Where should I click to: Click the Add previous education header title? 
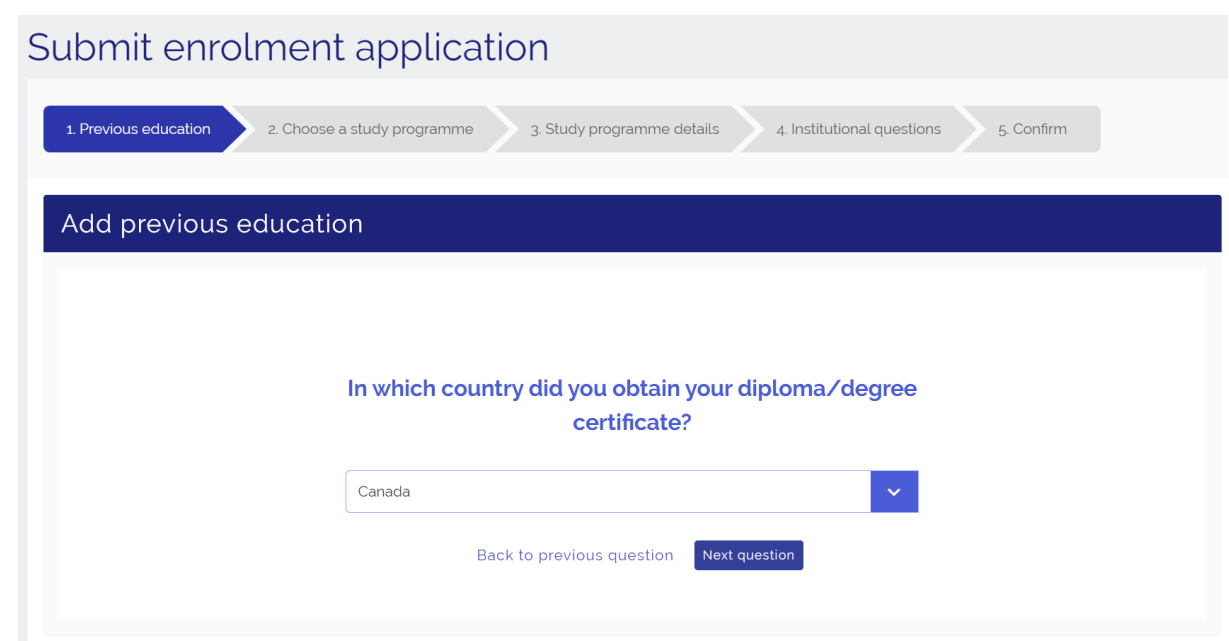pos(212,224)
